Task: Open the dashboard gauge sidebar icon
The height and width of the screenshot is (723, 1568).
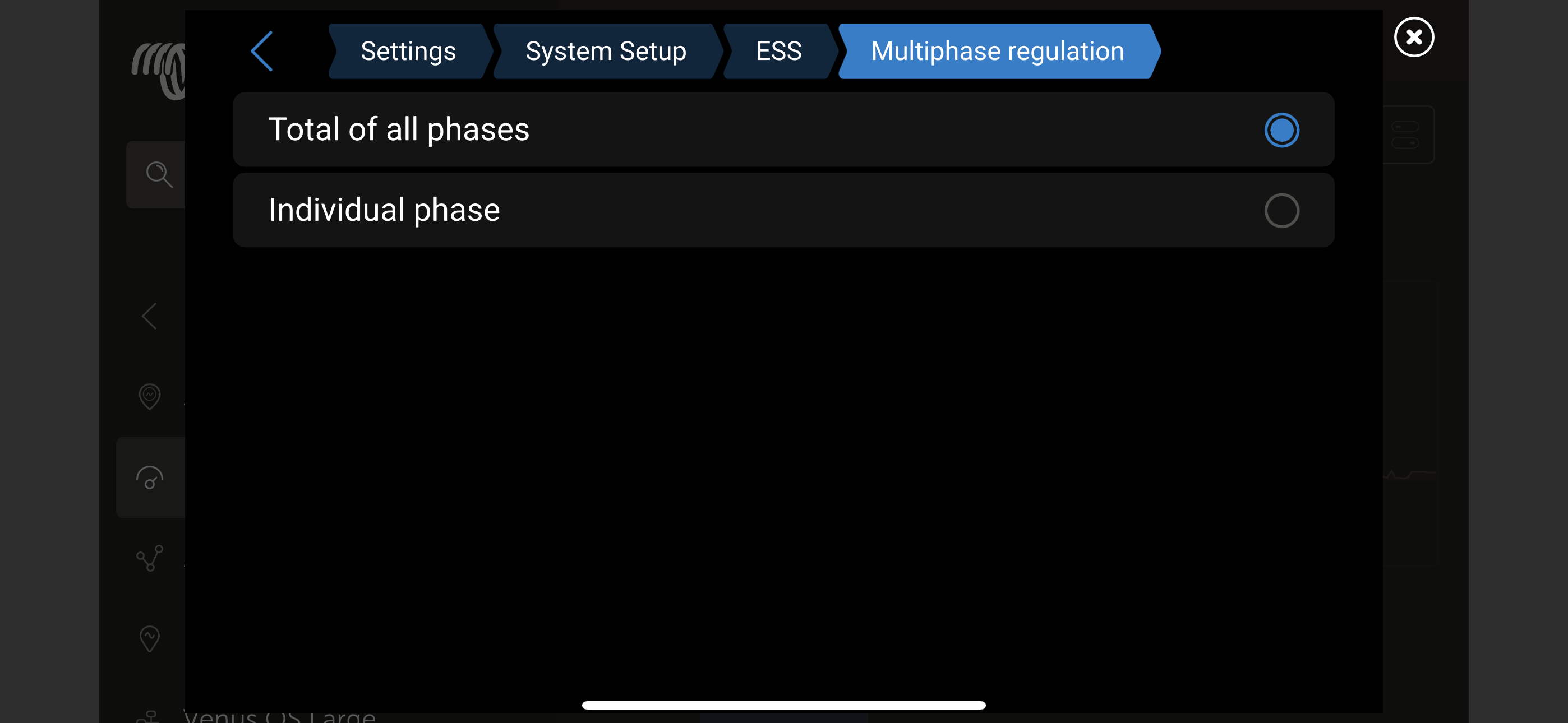Action: click(150, 478)
